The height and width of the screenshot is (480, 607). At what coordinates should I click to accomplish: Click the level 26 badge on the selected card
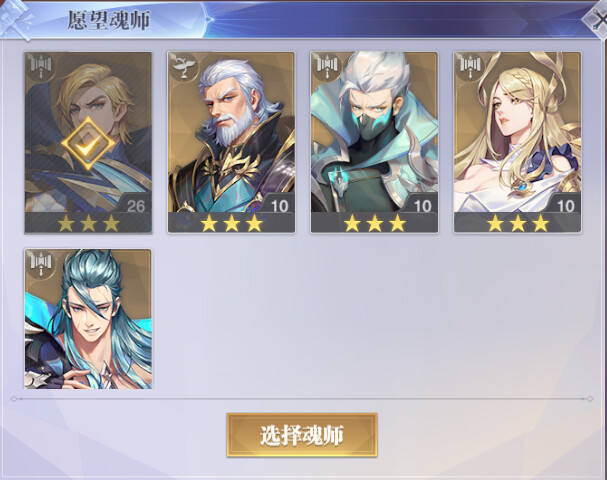point(136,206)
